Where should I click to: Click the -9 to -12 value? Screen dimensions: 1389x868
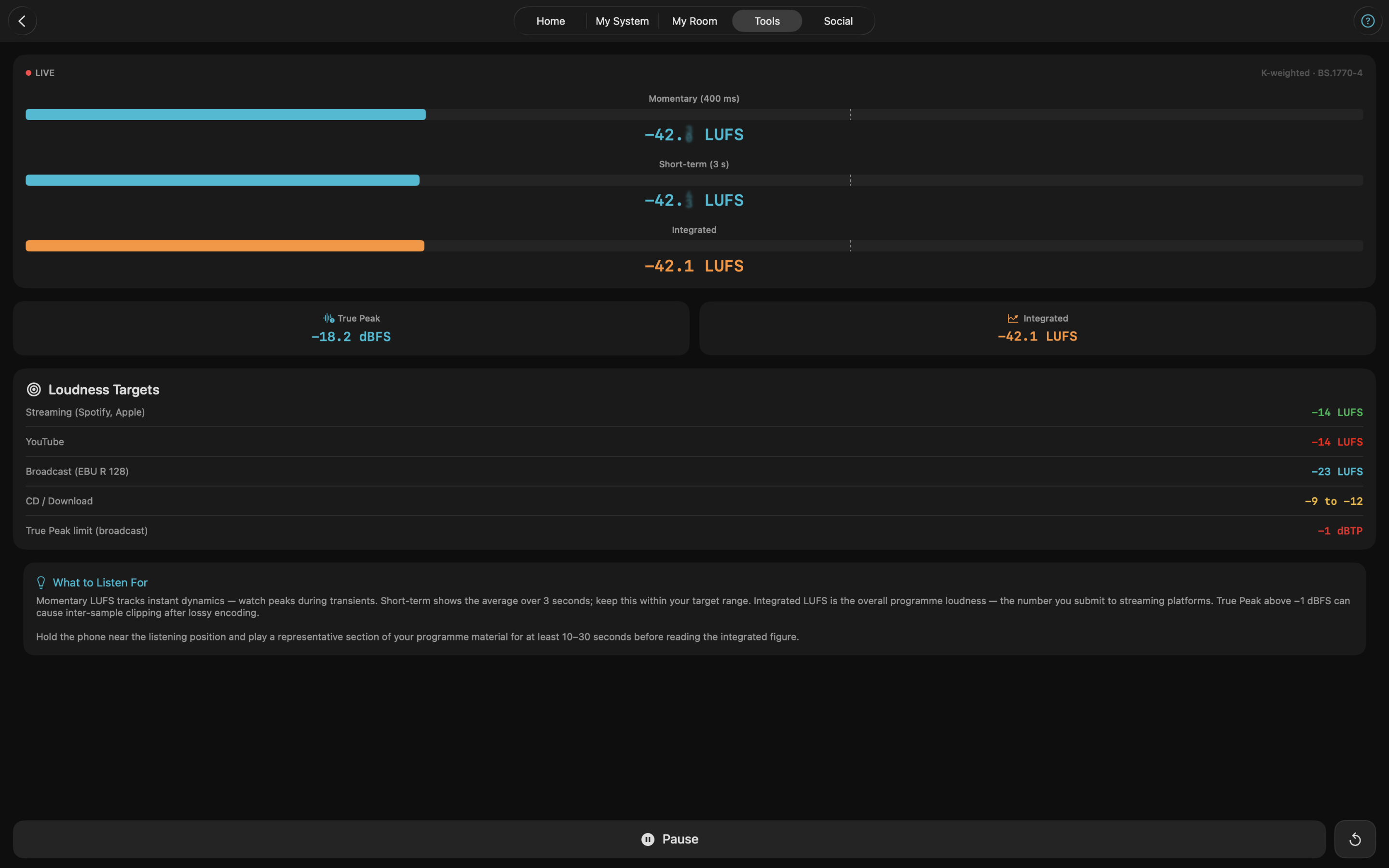point(1334,501)
